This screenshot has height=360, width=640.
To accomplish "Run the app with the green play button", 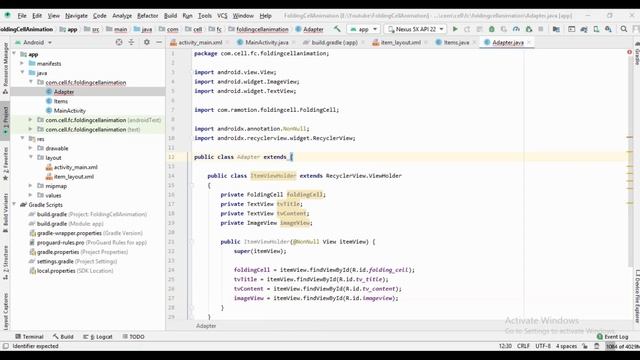I will (455, 29).
